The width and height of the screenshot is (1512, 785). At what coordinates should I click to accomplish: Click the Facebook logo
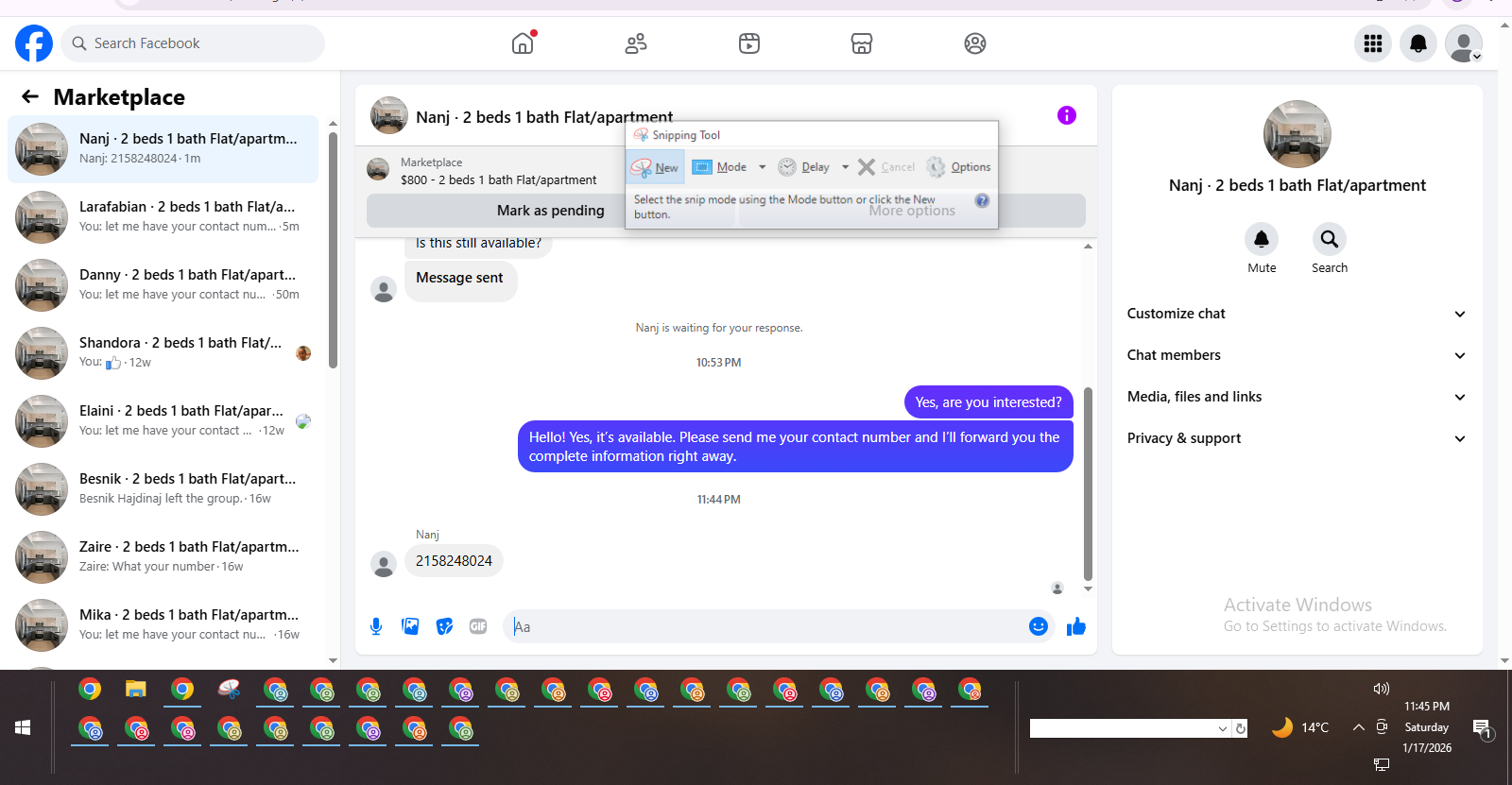click(x=34, y=43)
